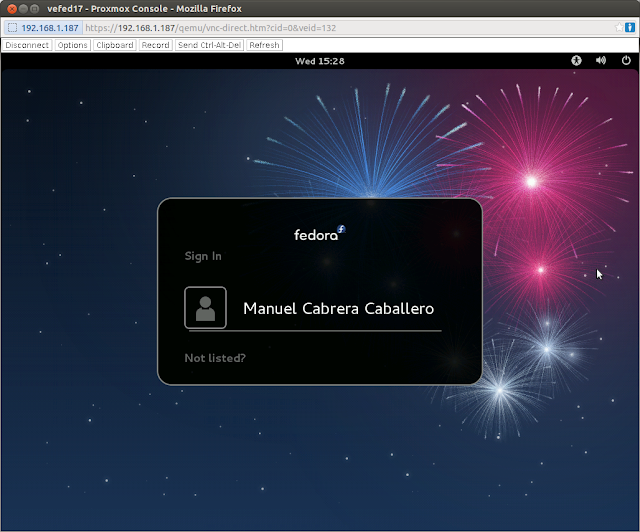Click the Wed 15:28 clock
Screen dimensions: 640x532
pyautogui.click(x=320, y=61)
